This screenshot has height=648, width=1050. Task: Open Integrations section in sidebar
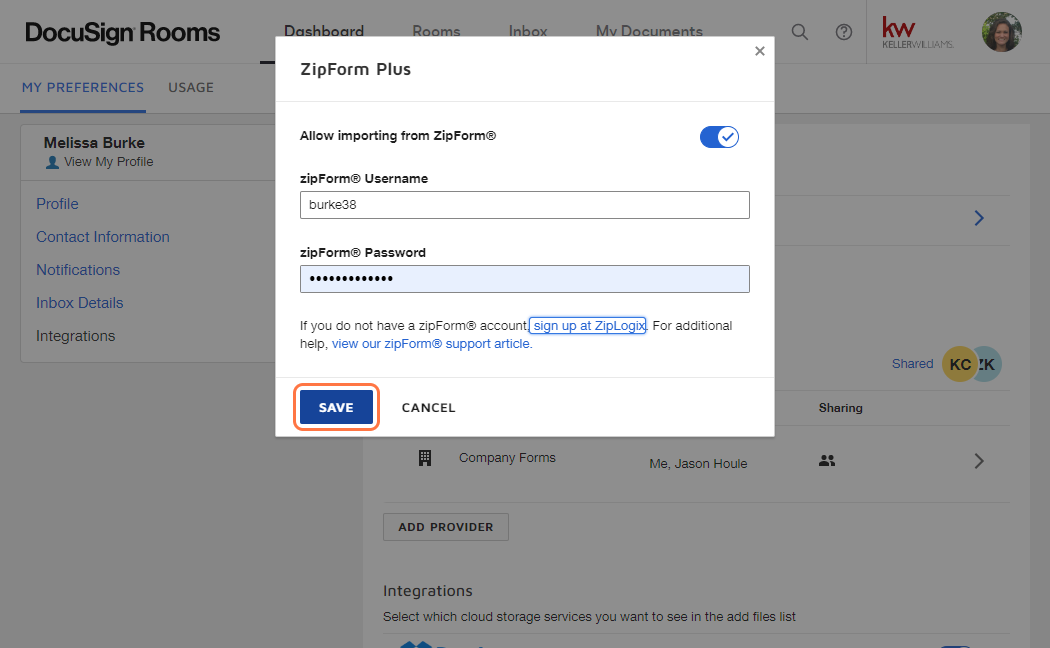(76, 336)
